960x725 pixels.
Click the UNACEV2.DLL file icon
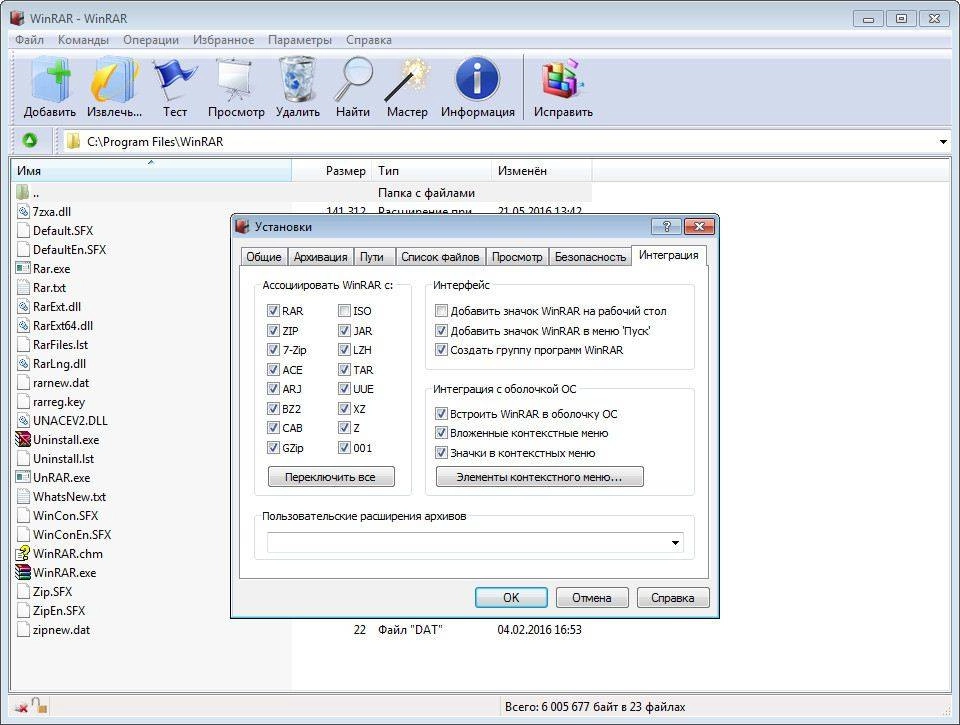23,421
